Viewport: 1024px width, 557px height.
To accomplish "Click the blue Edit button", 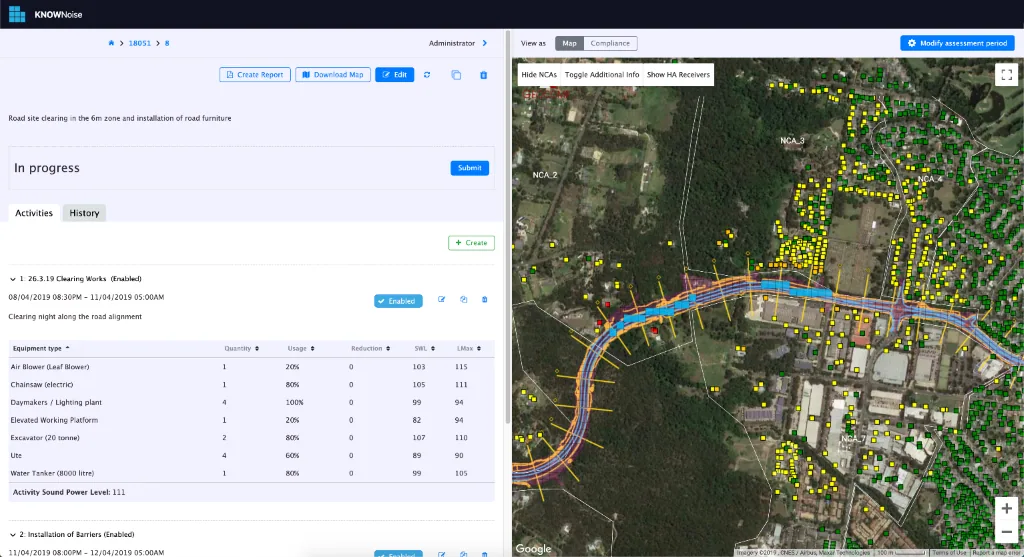I will click(394, 74).
